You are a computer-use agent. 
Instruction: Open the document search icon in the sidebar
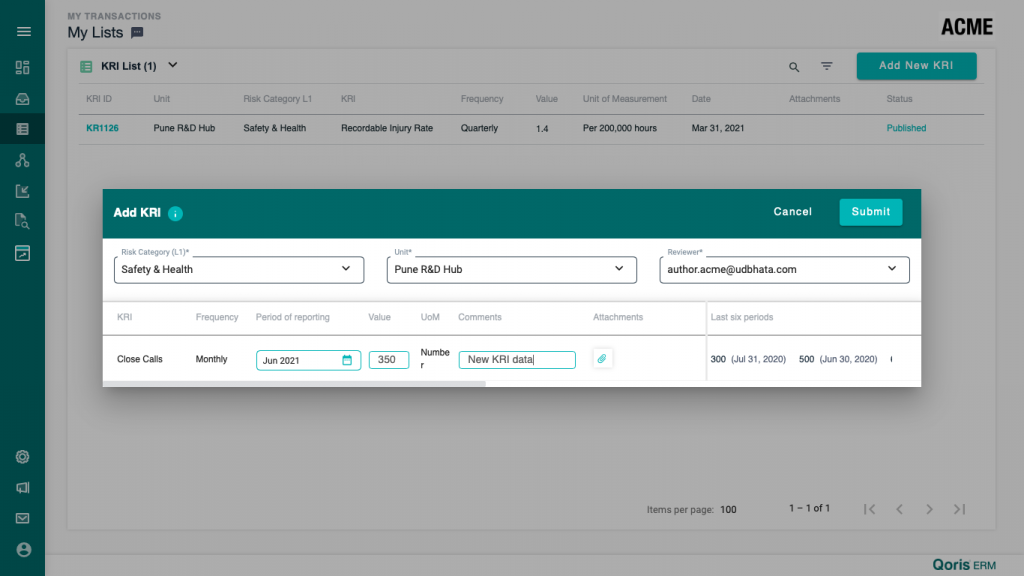pyautogui.click(x=22, y=221)
